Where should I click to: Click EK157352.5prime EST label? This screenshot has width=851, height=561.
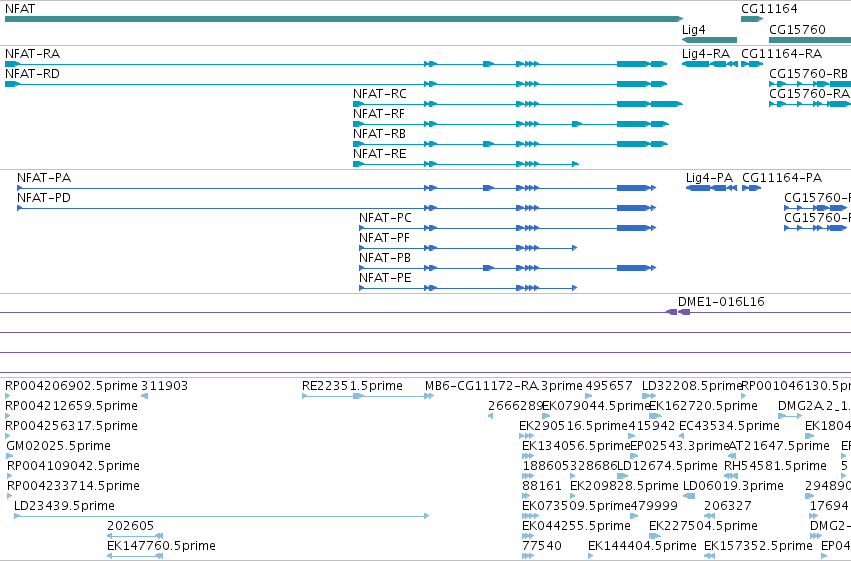758,546
